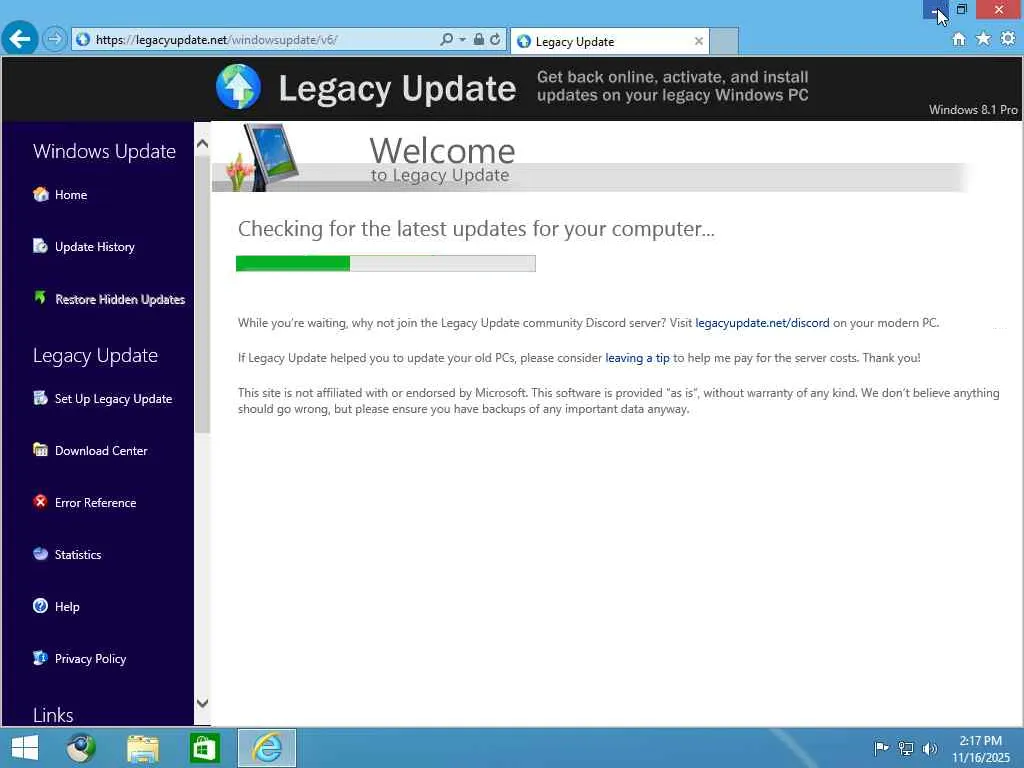1024x768 pixels.
Task: Click the green update-check progress bar
Action: (385, 263)
